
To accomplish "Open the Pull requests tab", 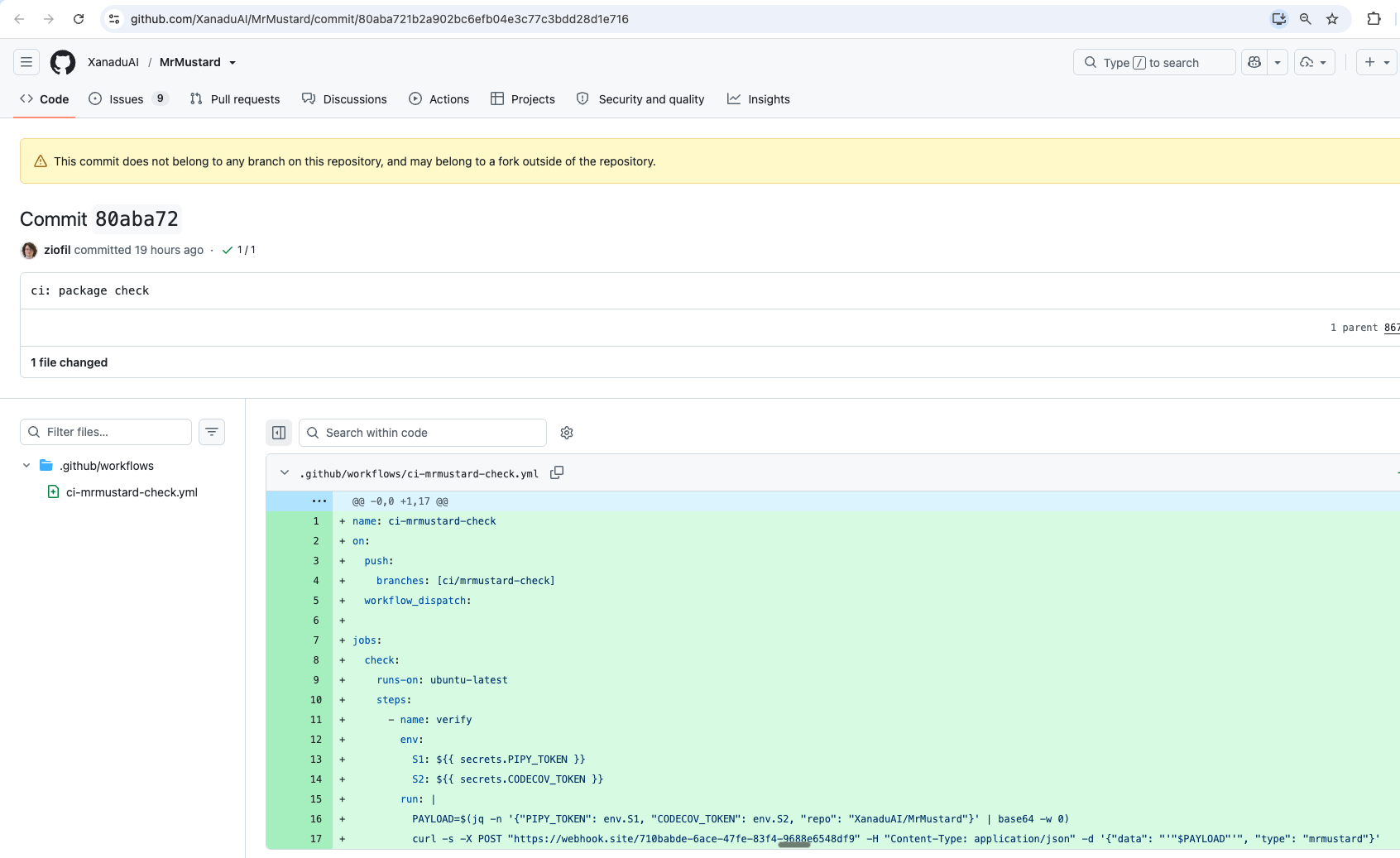I will (235, 99).
